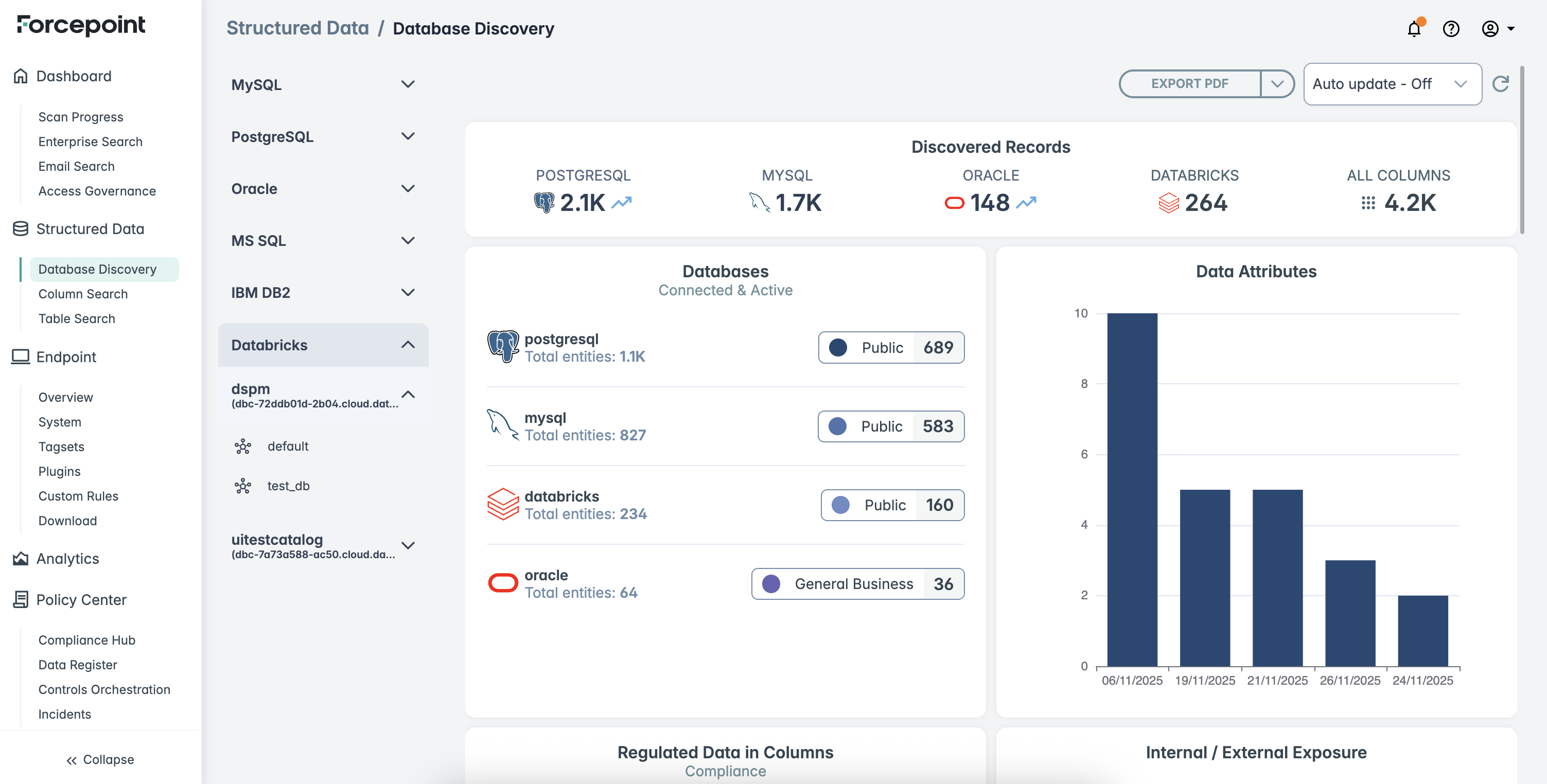Click the refresh icon beside Auto update
This screenshot has width=1547, height=784.
1501,84
